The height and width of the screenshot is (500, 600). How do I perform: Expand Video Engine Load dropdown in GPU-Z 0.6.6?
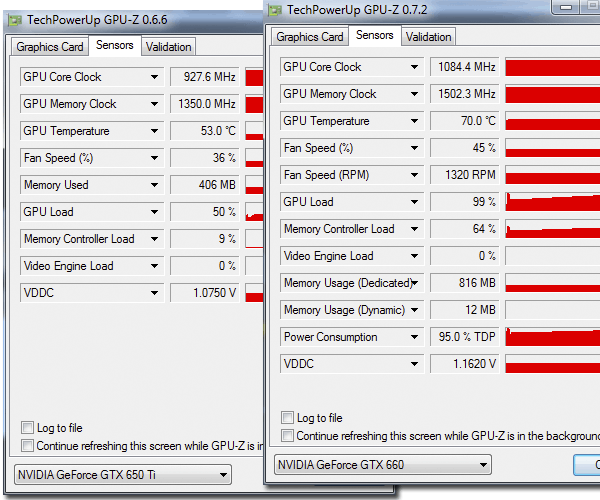coord(154,266)
